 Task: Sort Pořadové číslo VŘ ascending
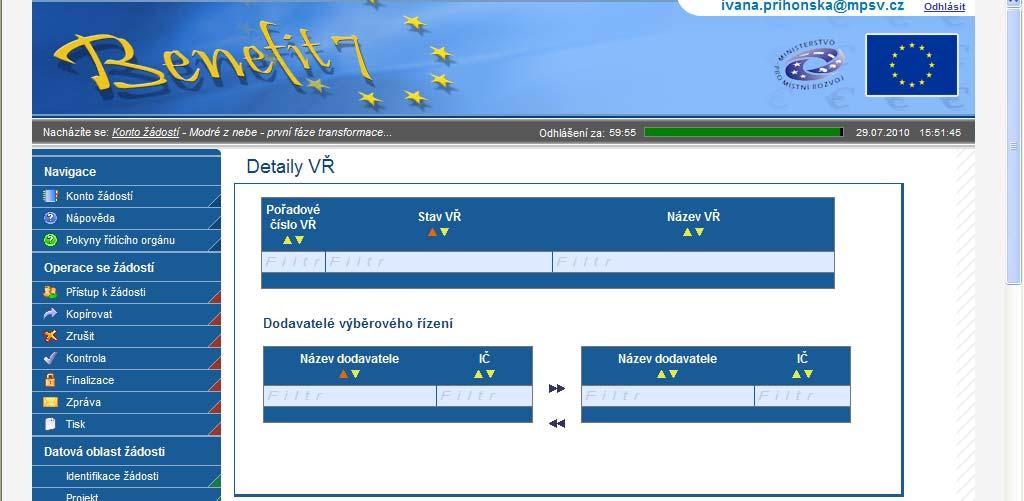[287, 240]
